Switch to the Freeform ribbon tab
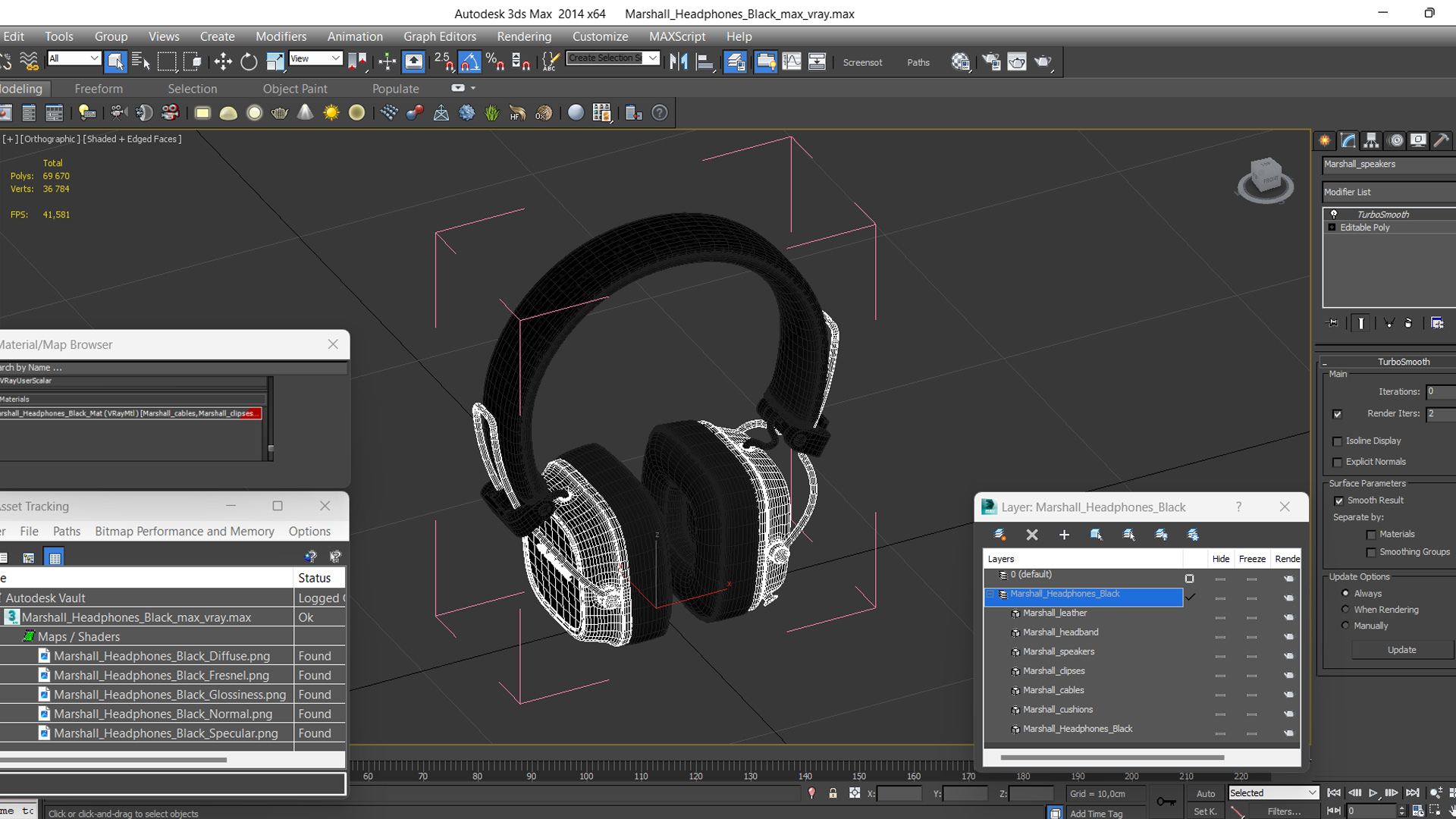The image size is (1456, 819). pos(99,89)
